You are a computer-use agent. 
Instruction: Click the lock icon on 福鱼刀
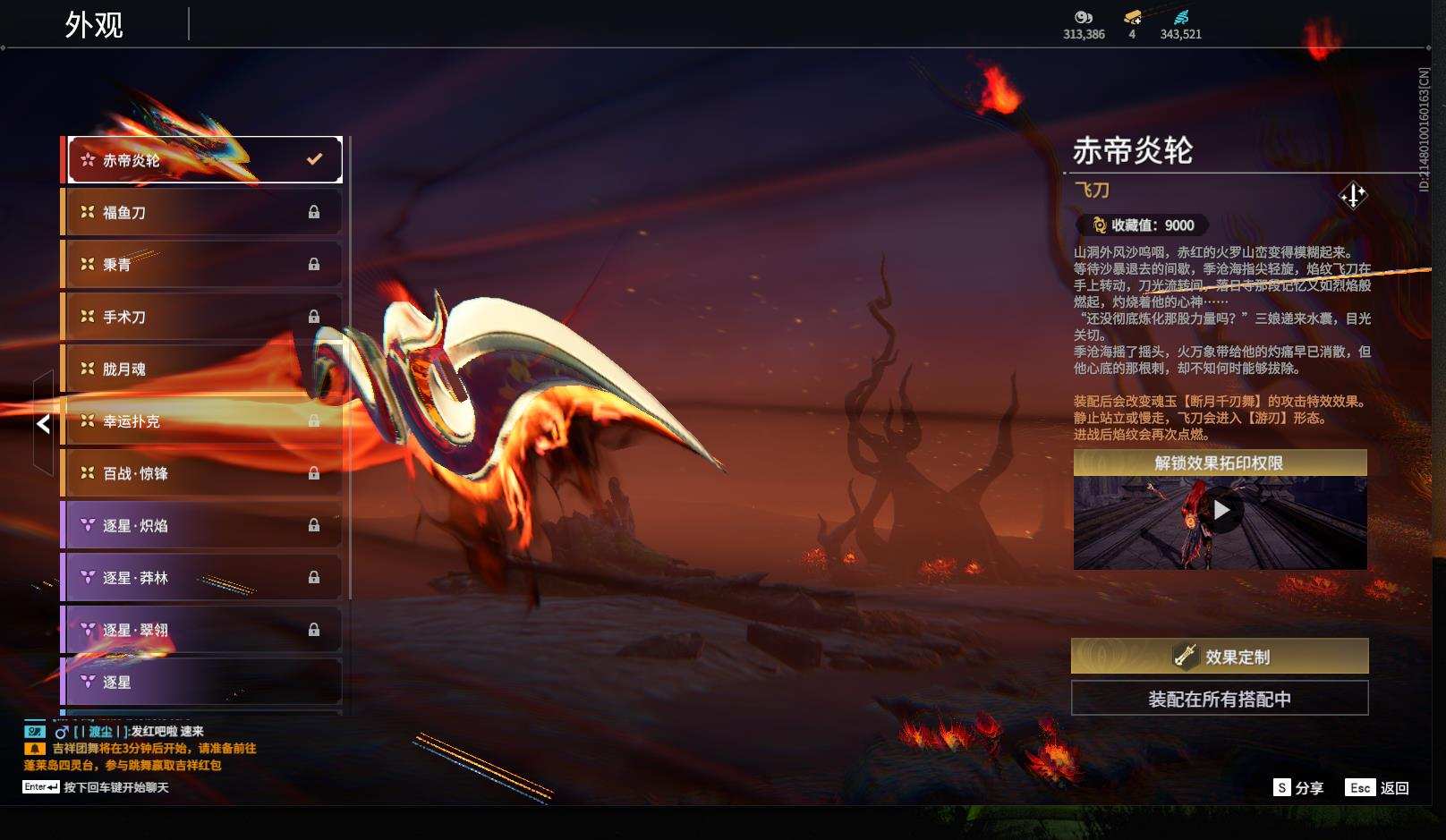314,212
